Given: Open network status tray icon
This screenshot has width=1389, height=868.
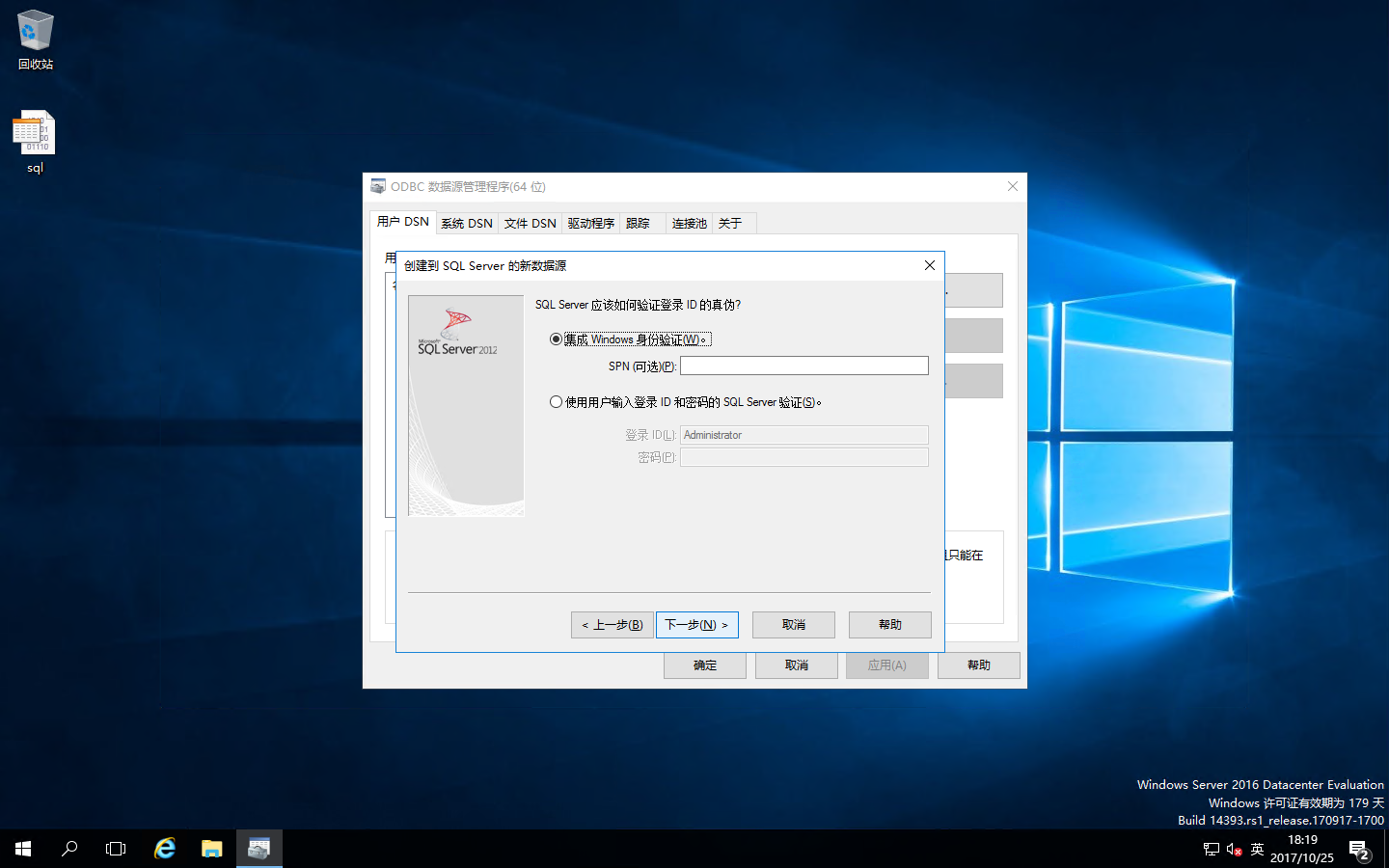Looking at the screenshot, I should click(1212, 850).
